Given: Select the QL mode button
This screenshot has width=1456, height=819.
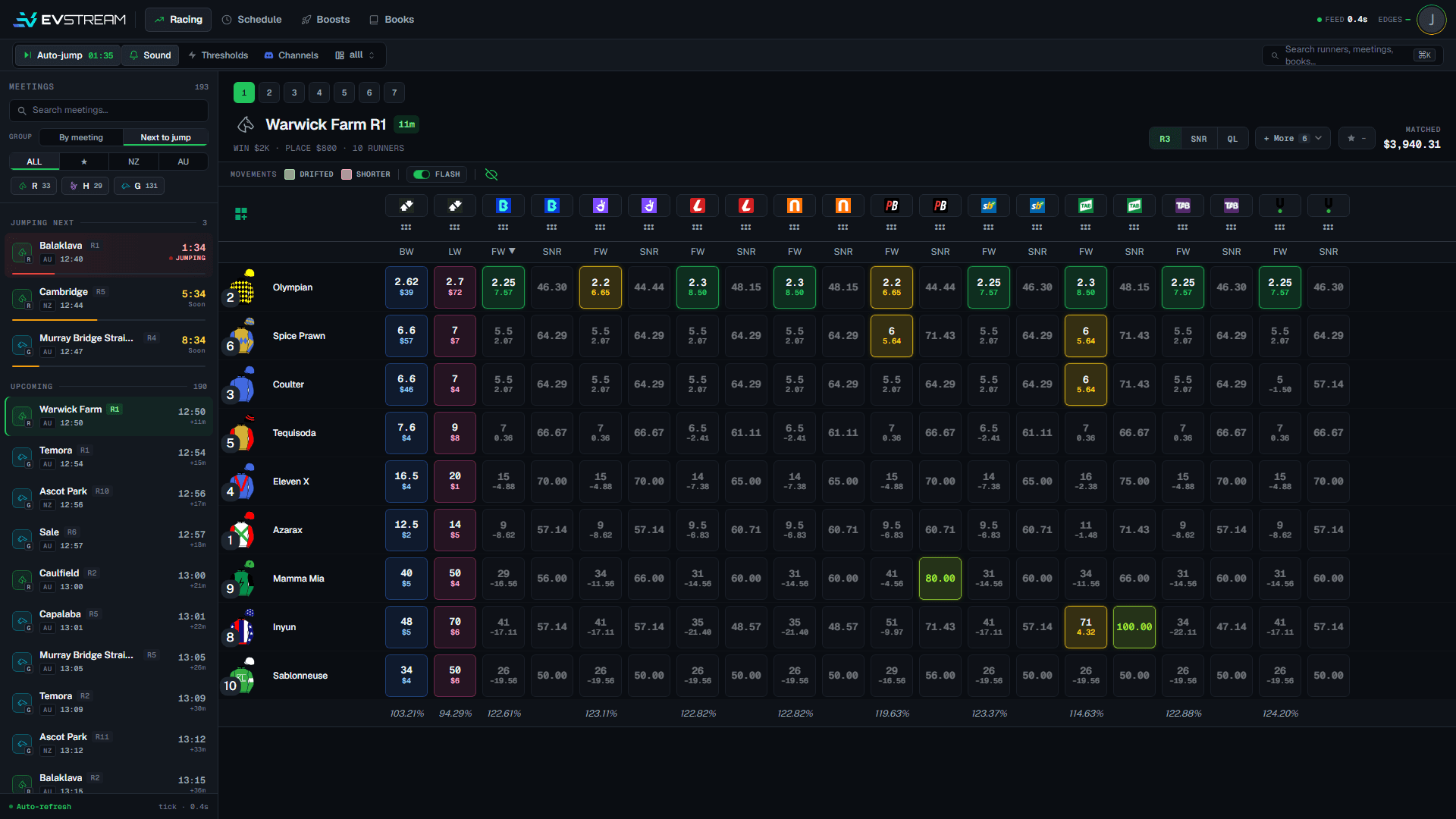Looking at the screenshot, I should click(x=1232, y=139).
